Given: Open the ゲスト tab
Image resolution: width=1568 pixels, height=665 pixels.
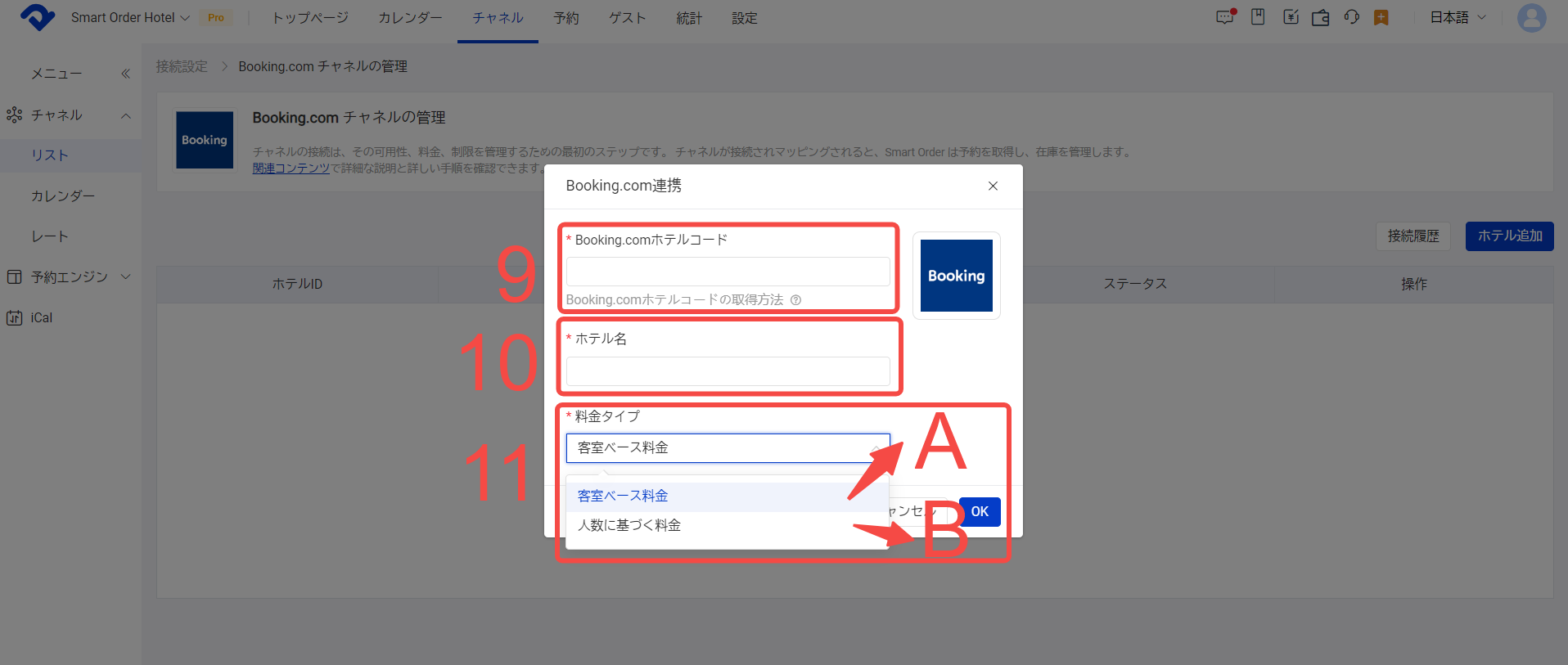Looking at the screenshot, I should tap(628, 18).
